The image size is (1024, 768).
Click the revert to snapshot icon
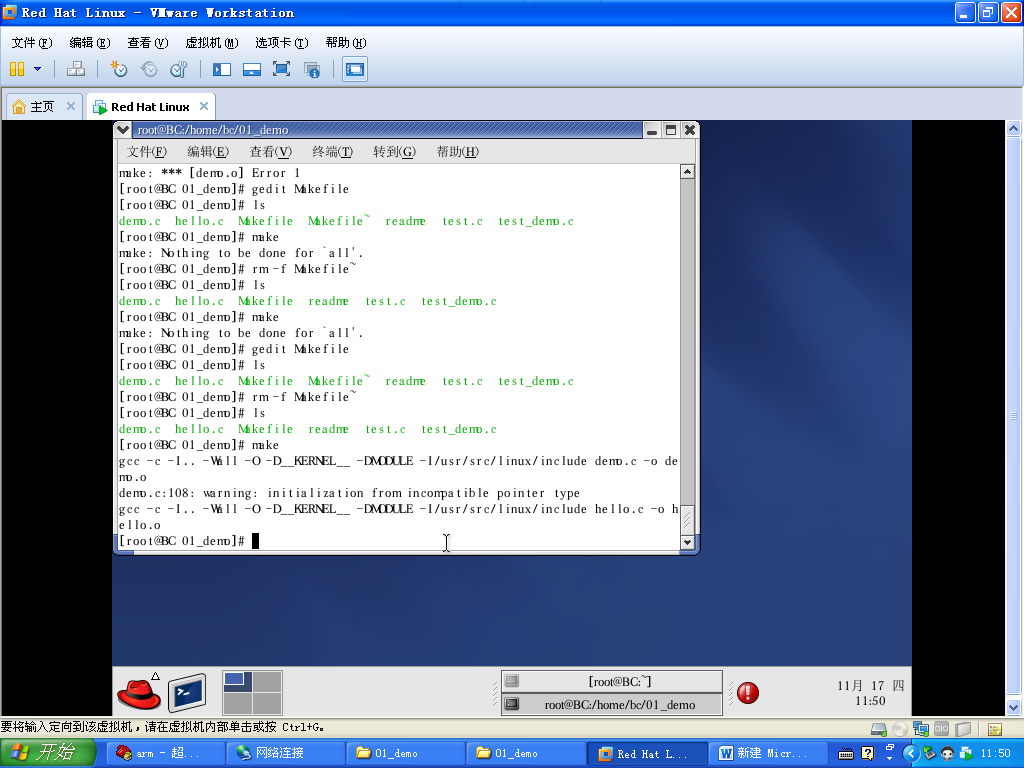point(149,69)
